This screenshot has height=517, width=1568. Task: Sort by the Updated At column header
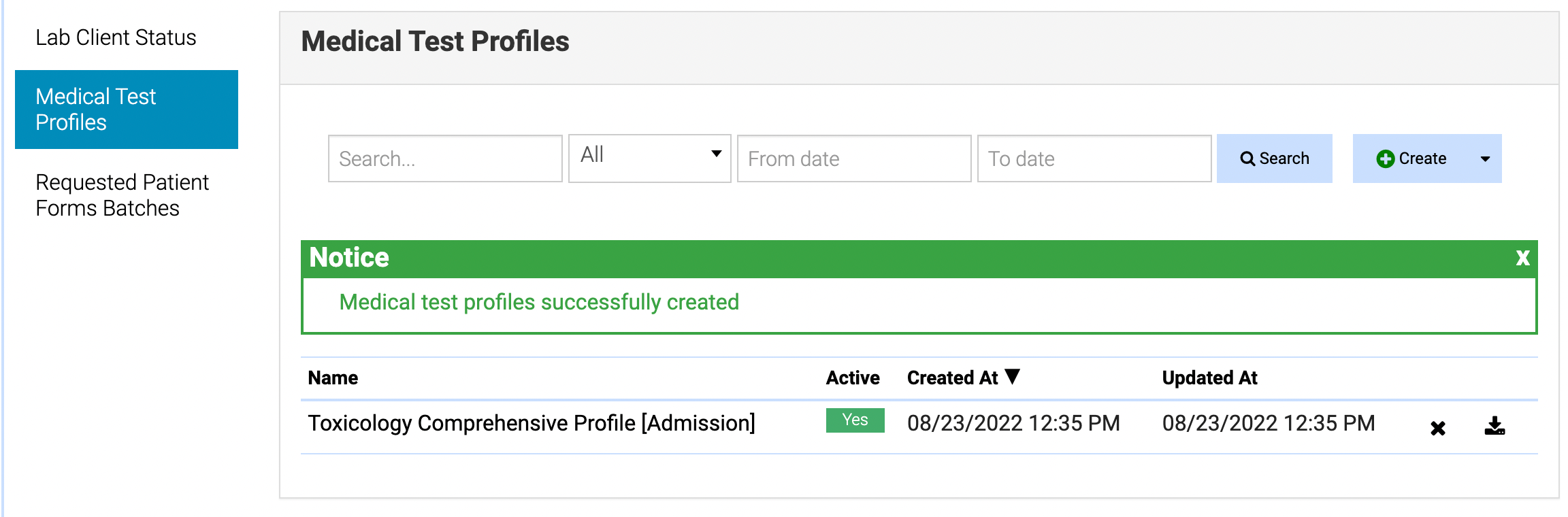tap(1209, 378)
